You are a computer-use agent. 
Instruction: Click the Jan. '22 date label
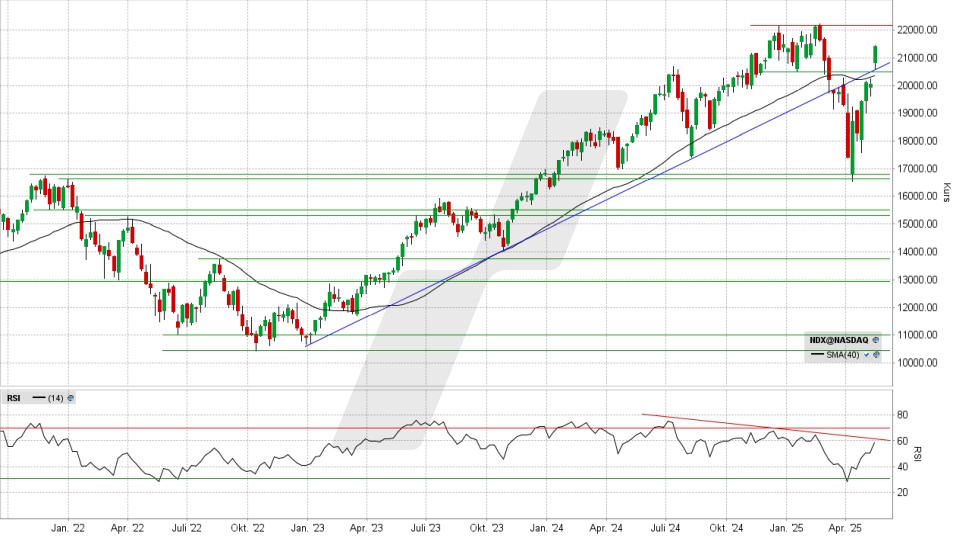click(68, 528)
